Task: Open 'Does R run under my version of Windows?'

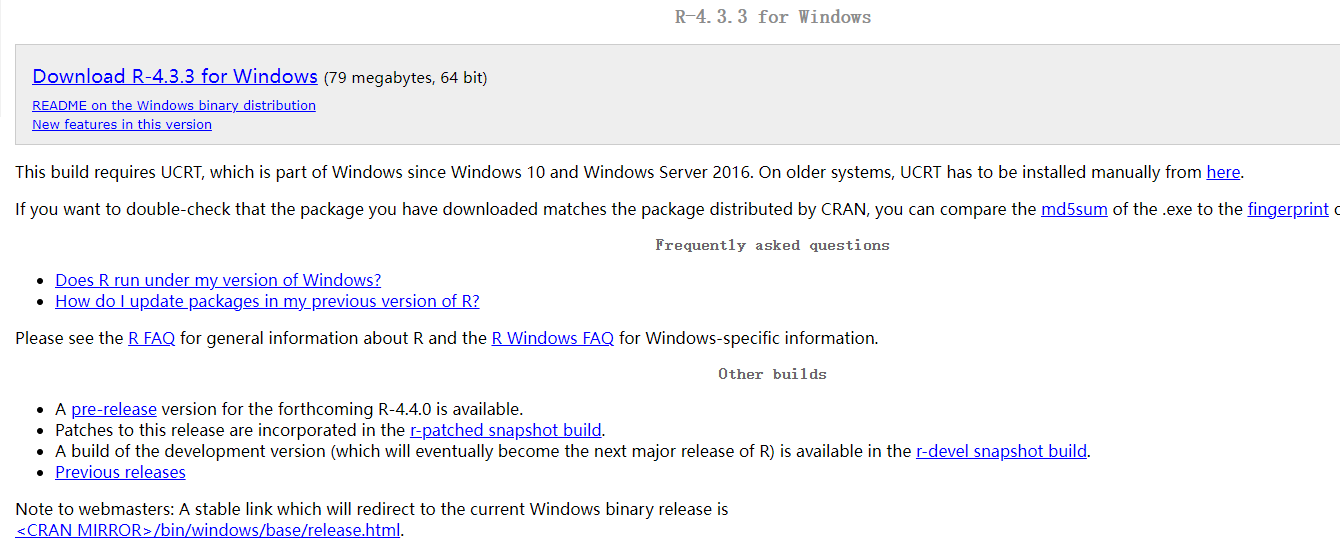Action: point(218,280)
